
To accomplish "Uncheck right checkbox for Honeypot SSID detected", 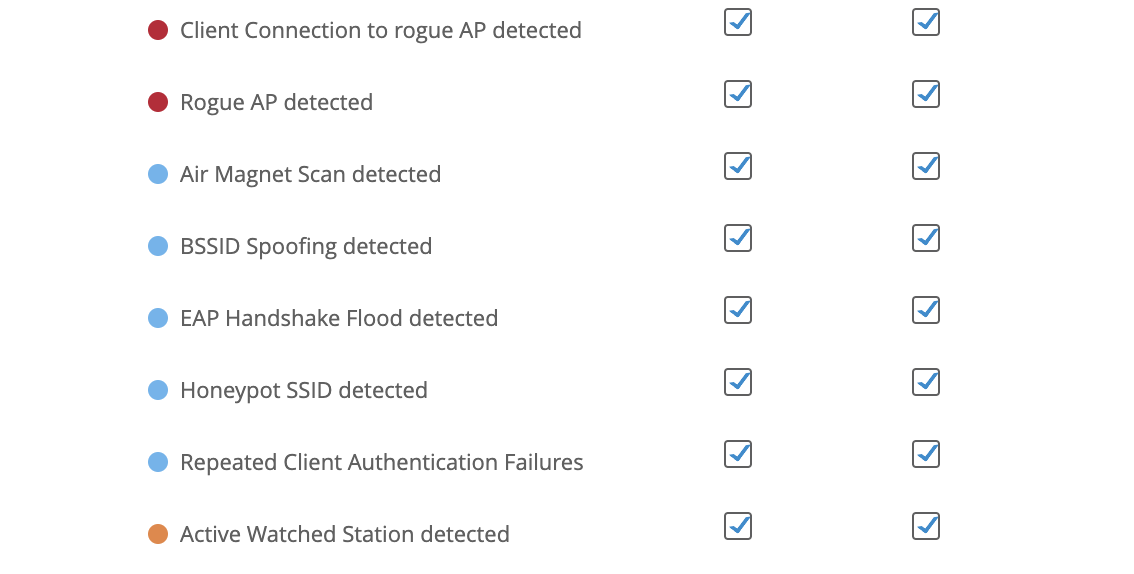I will (926, 382).
